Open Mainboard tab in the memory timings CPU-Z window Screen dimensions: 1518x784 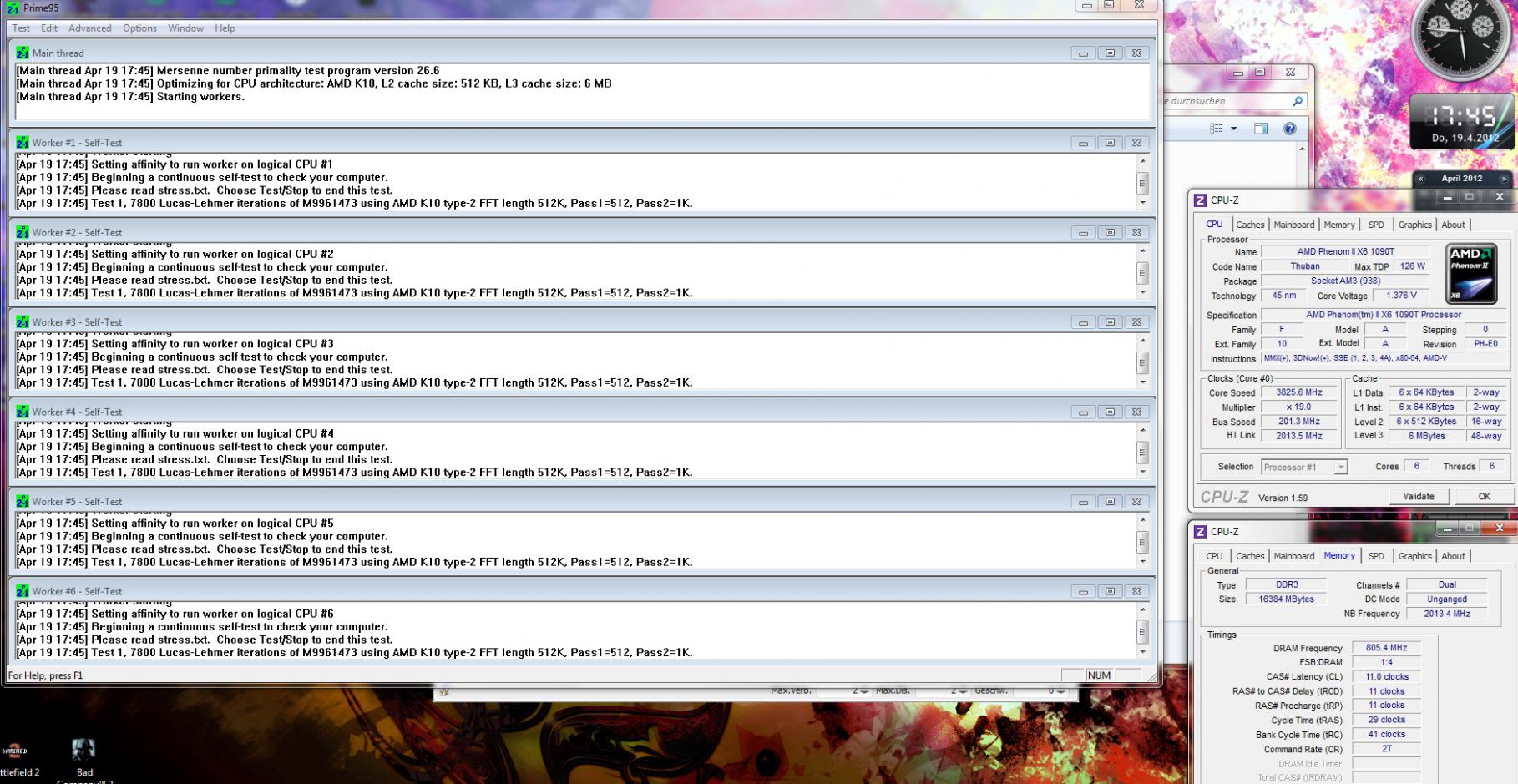point(1294,556)
